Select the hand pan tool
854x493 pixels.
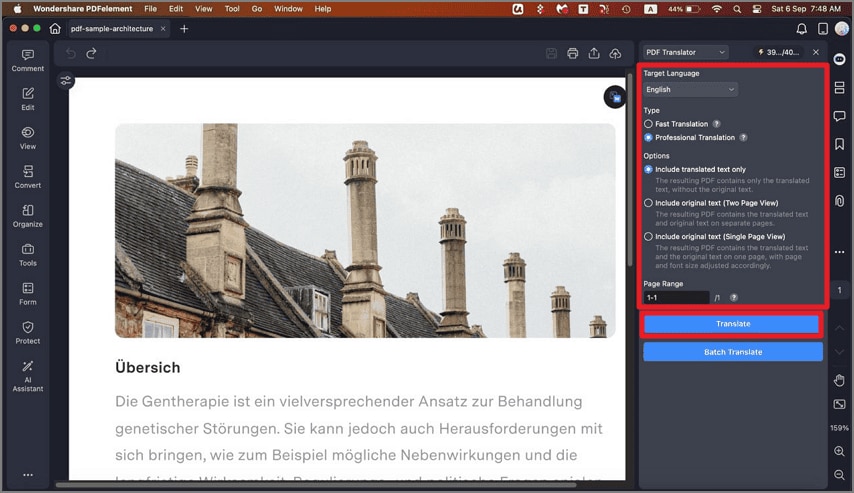pyautogui.click(x=839, y=380)
